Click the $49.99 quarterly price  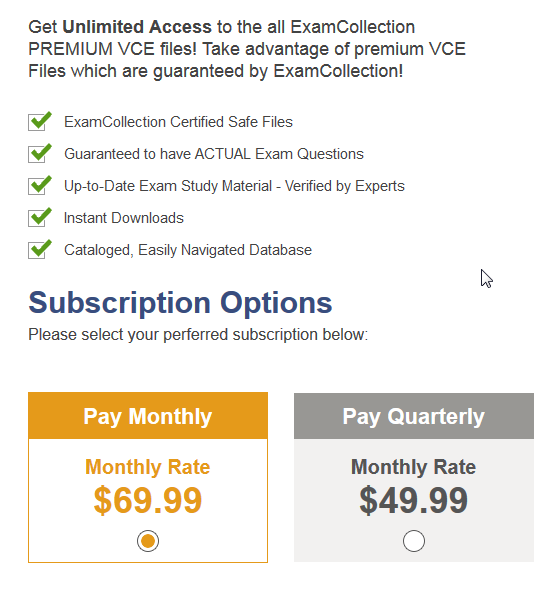[x=414, y=500]
